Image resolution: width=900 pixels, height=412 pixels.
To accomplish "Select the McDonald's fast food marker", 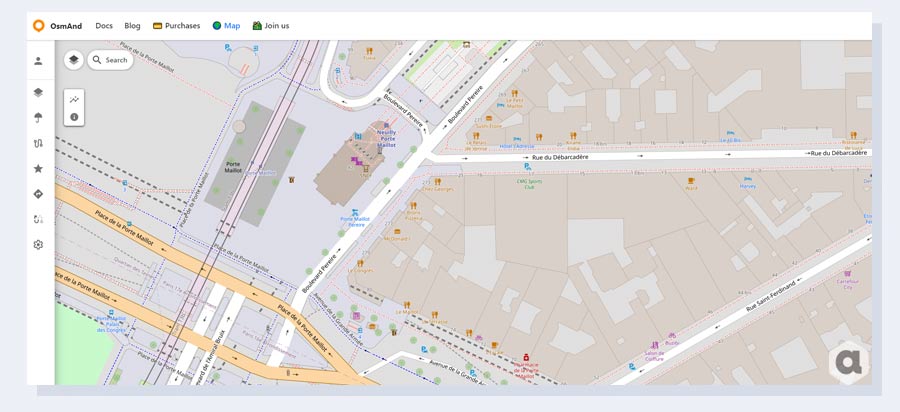I will [397, 231].
